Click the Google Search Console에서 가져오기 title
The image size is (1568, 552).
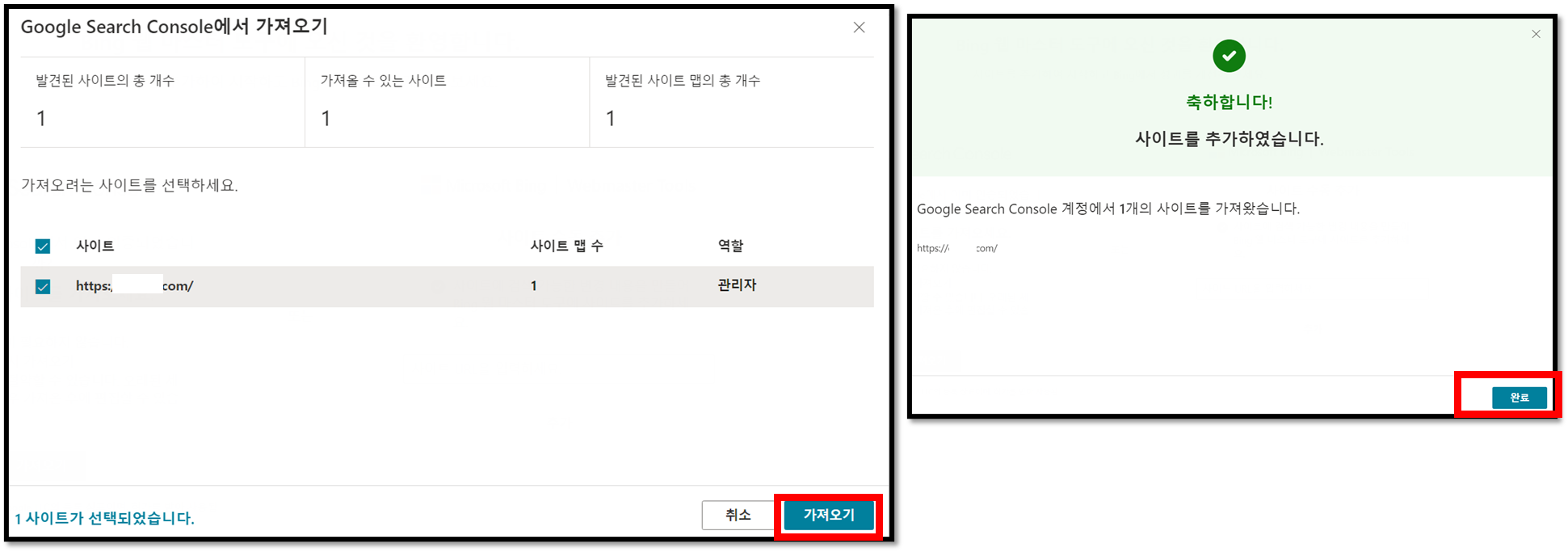tap(174, 27)
